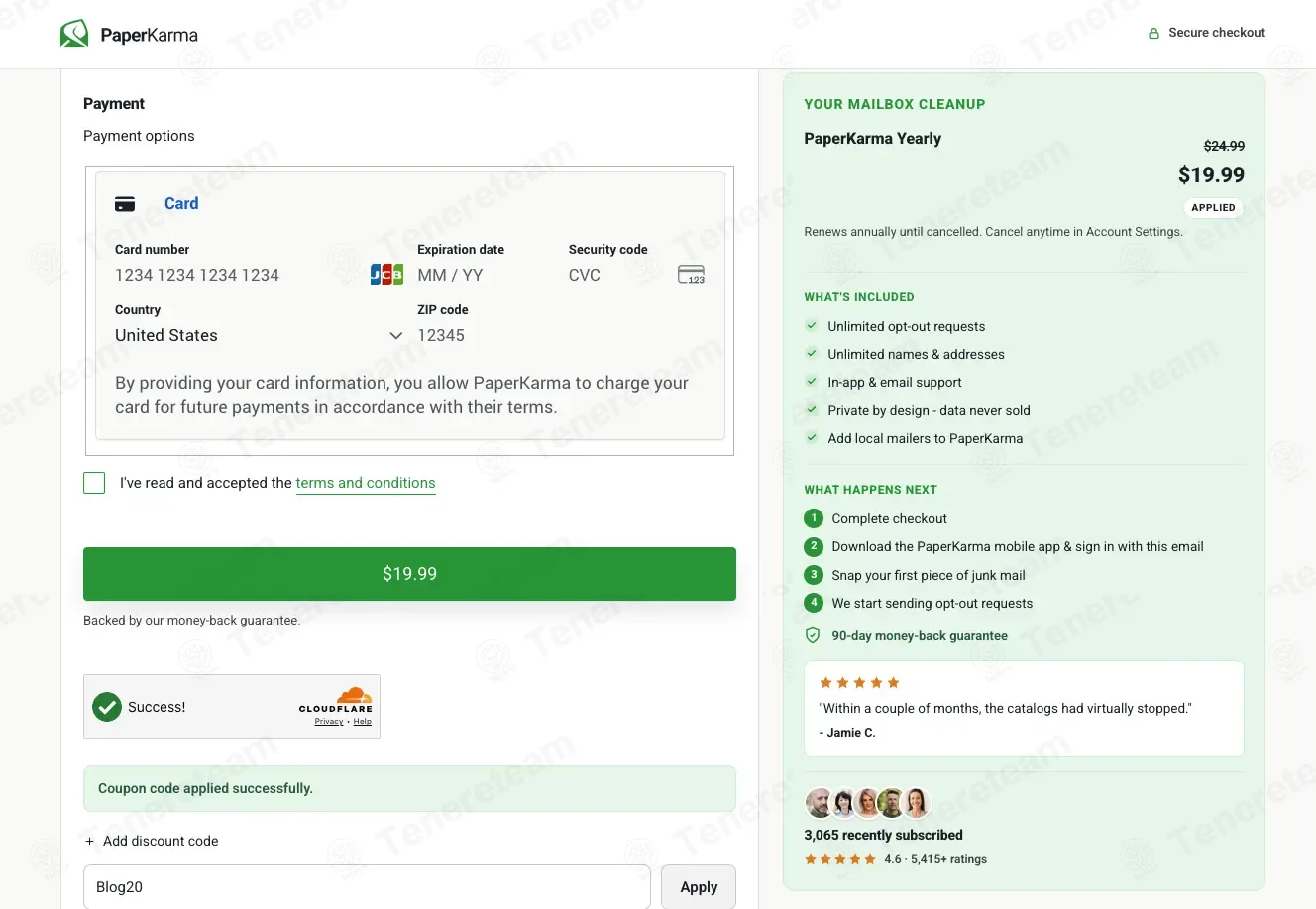Focus the Card number input field
Viewport: 1316px width, 909px height.
point(238,275)
